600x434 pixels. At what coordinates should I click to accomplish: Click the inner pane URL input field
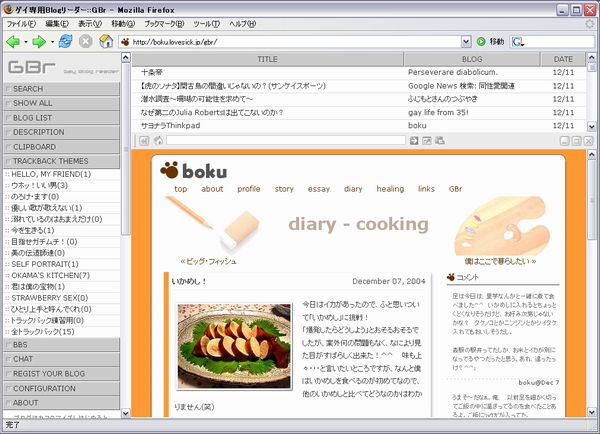pos(285,140)
